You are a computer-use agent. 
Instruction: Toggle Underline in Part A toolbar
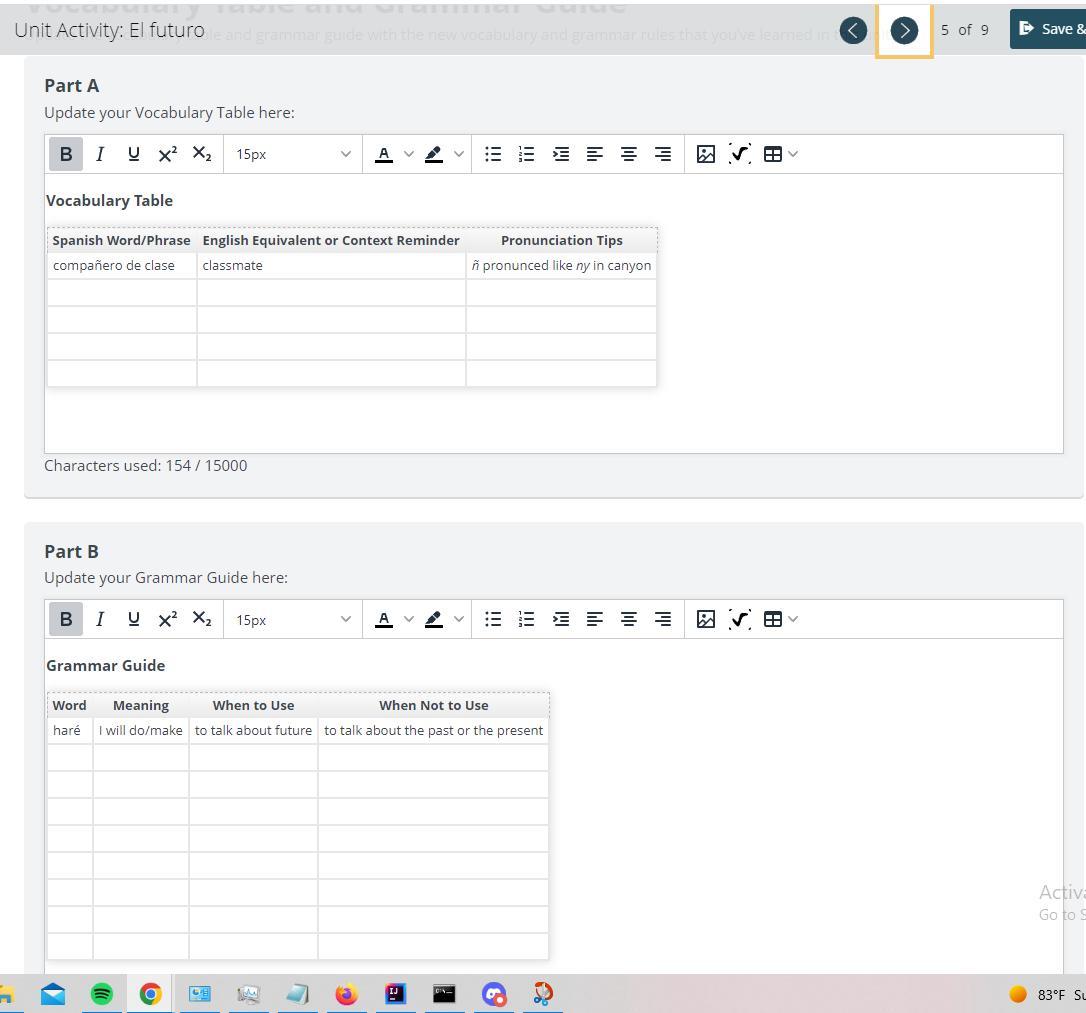click(133, 154)
